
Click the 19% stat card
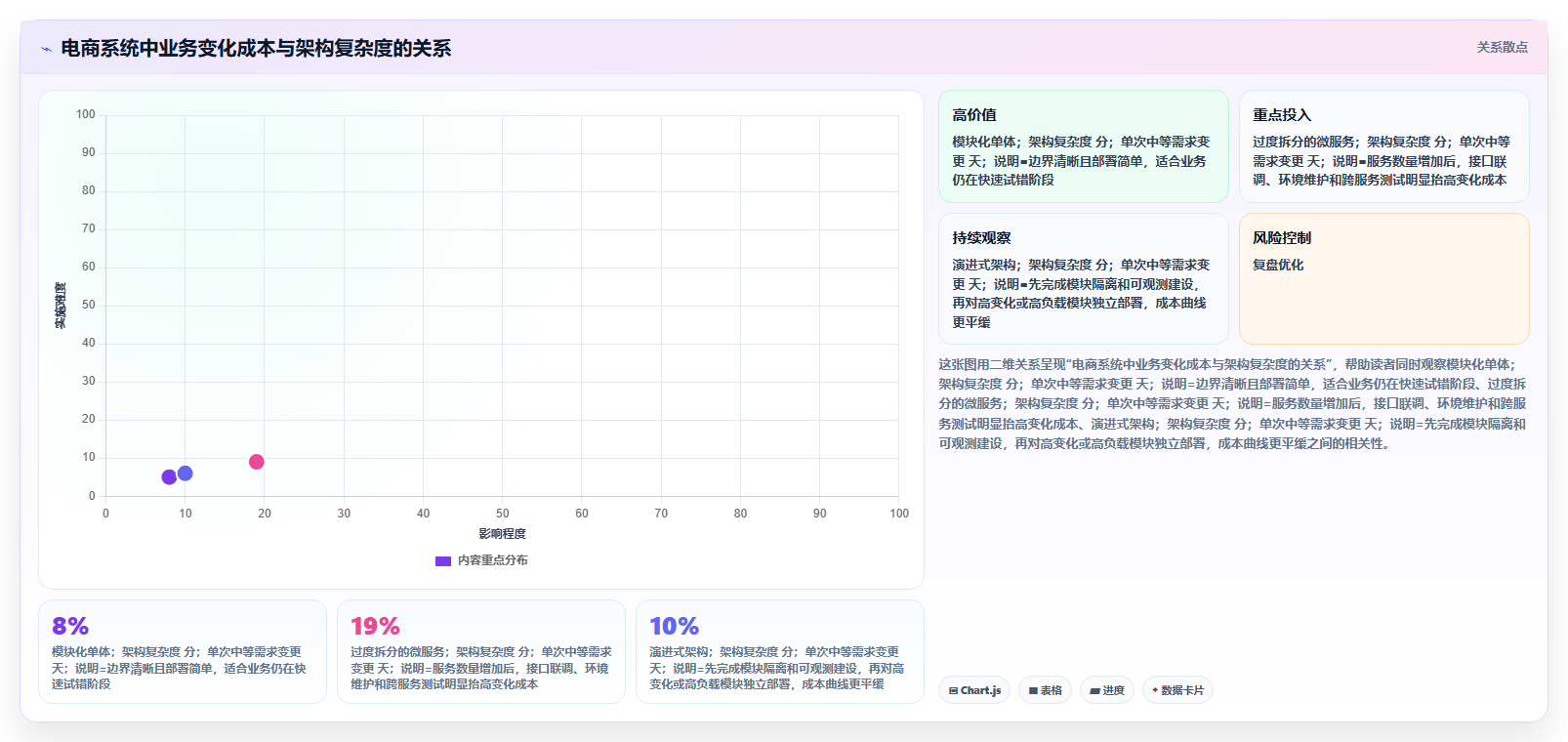click(x=481, y=651)
